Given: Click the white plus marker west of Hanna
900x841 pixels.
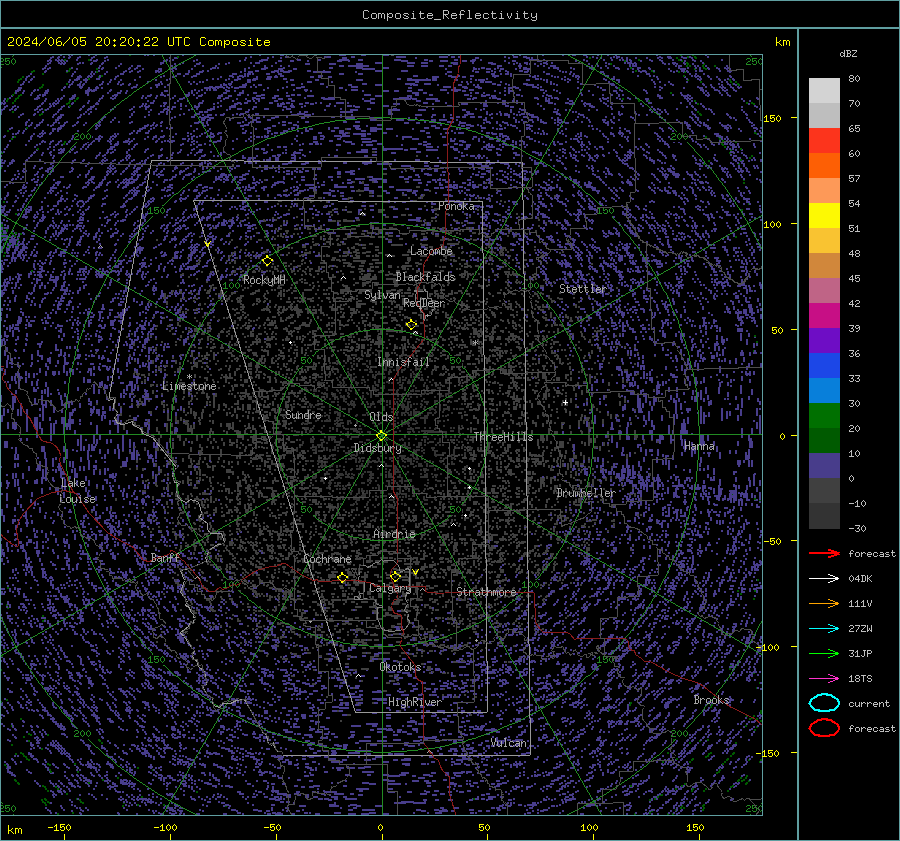Looking at the screenshot, I should [565, 403].
